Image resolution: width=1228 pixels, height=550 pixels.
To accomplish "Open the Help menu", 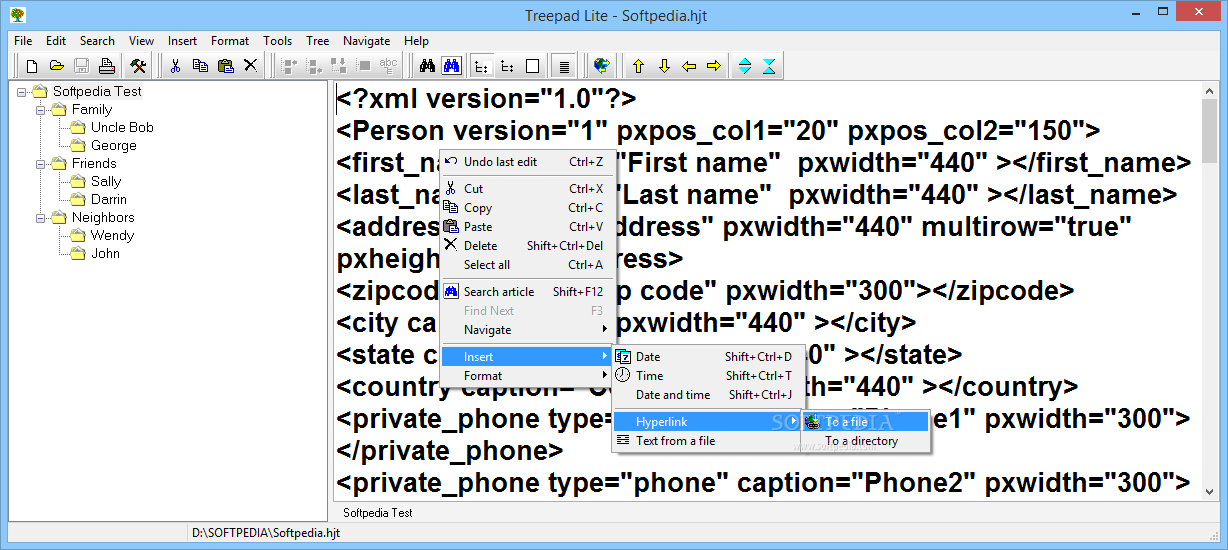I will point(416,41).
